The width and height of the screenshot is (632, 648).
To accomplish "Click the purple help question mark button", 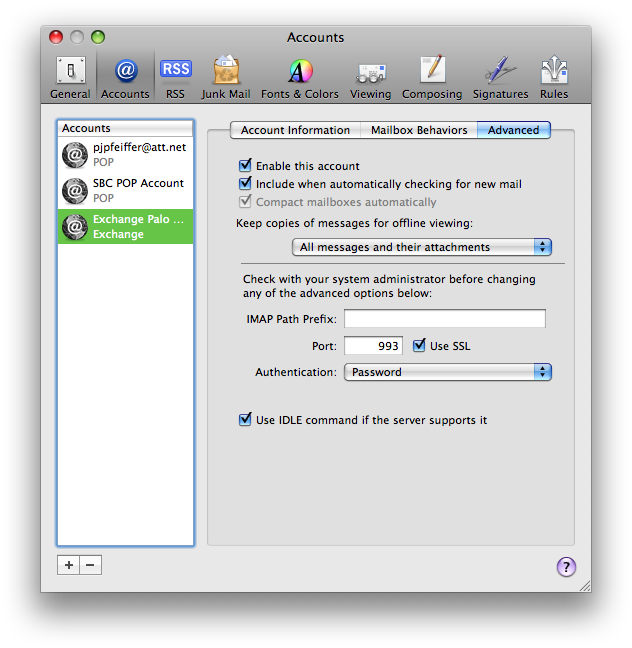I will (x=566, y=567).
